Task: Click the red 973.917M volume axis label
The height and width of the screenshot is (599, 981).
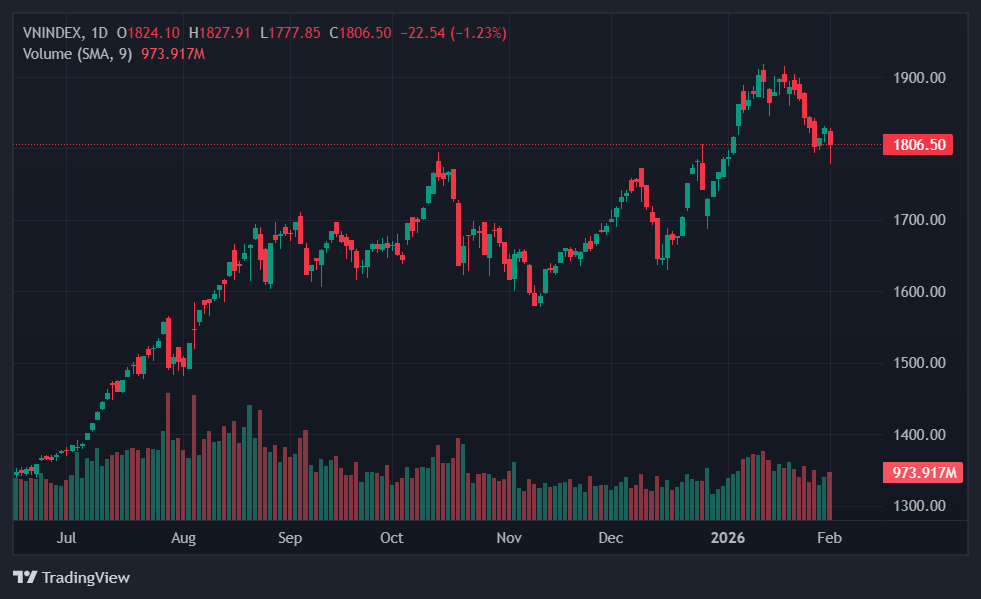Action: 920,473
